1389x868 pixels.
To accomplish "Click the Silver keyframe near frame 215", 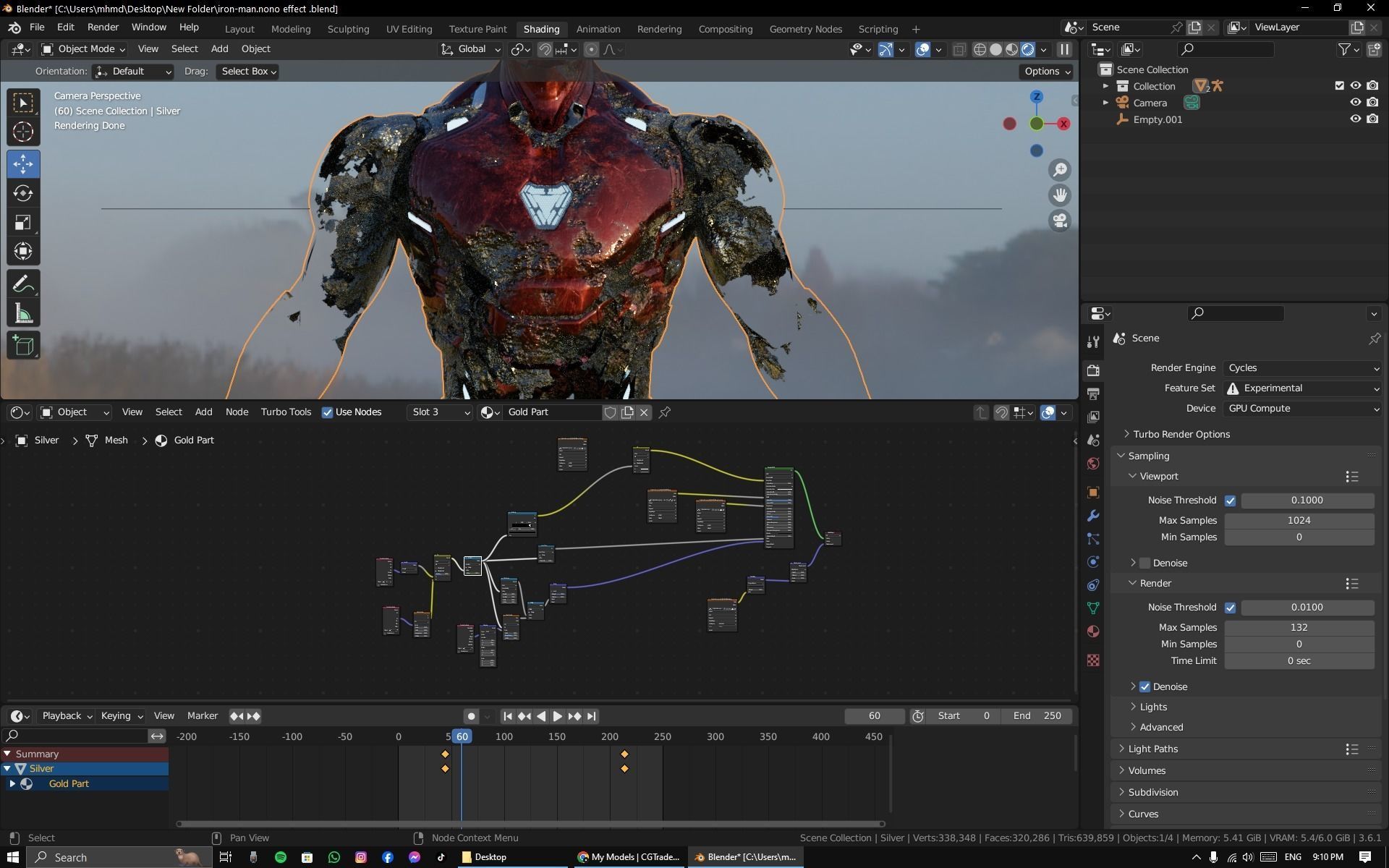I will (x=624, y=769).
